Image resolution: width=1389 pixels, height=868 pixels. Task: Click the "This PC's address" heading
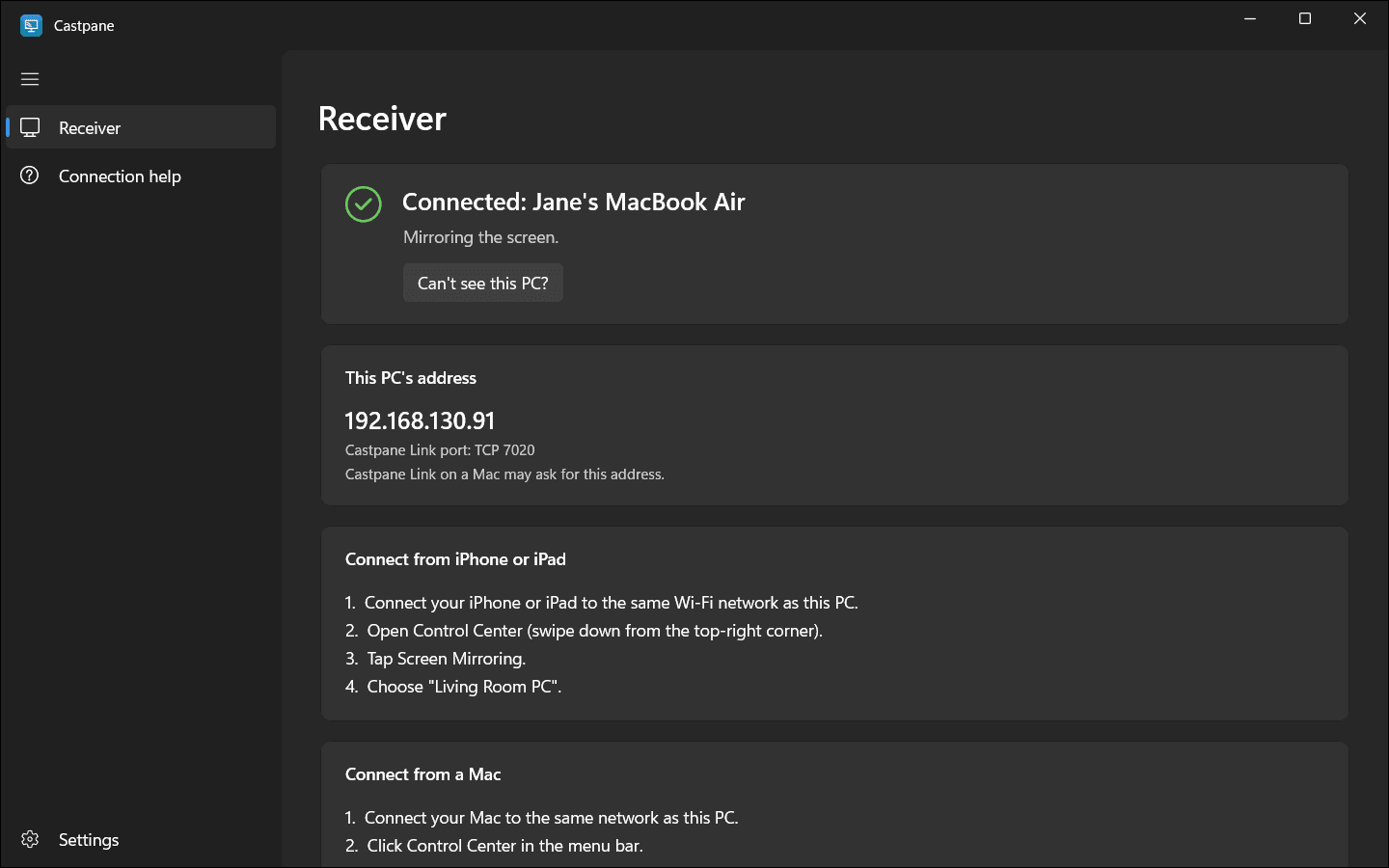tap(411, 378)
